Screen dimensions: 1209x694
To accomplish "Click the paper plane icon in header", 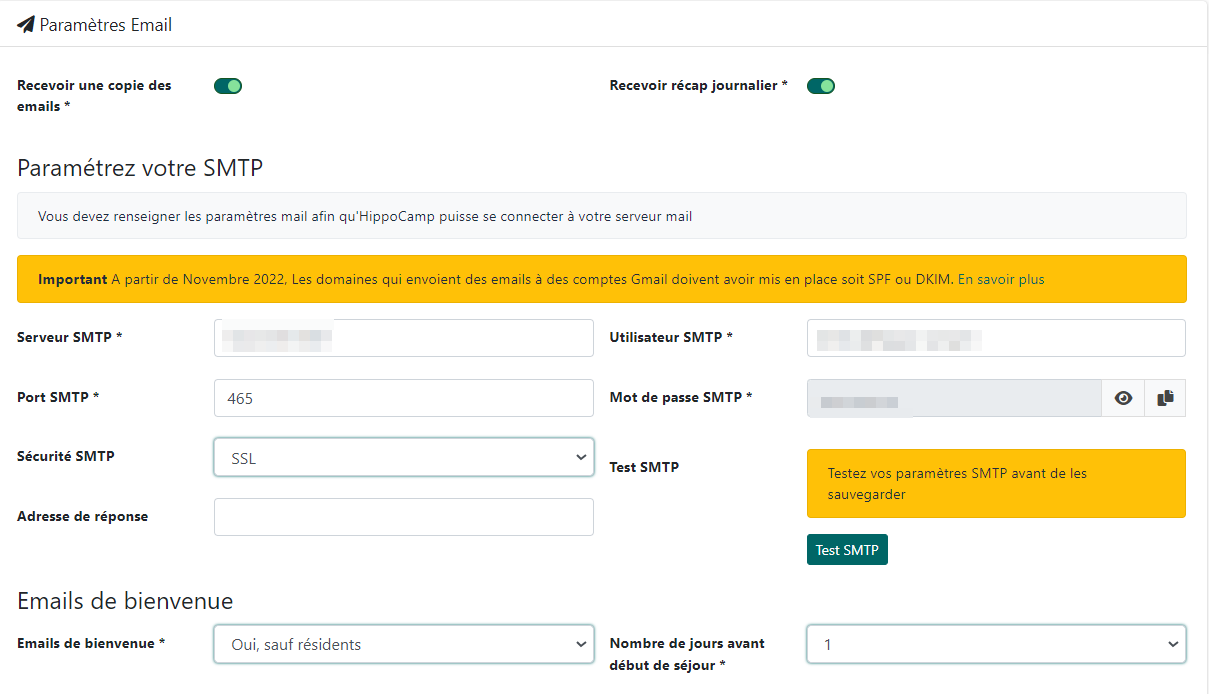I will 26,25.
